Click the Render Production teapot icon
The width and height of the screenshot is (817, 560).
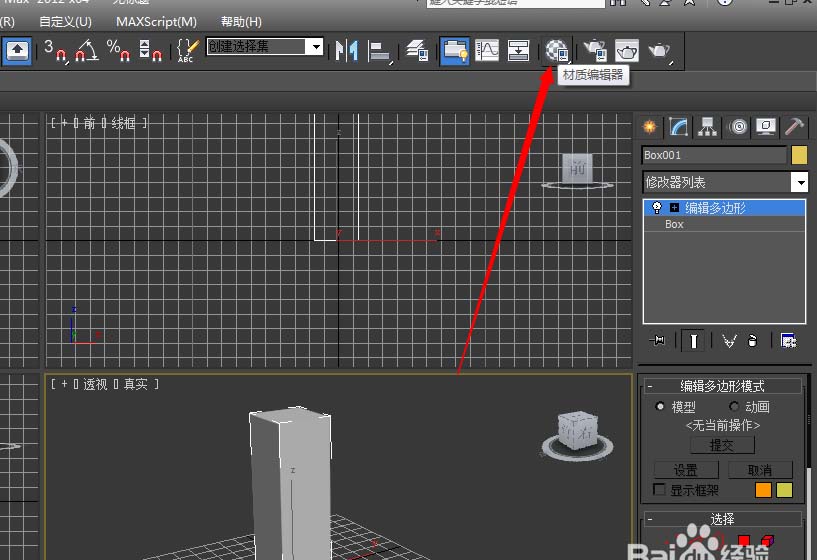click(x=660, y=51)
